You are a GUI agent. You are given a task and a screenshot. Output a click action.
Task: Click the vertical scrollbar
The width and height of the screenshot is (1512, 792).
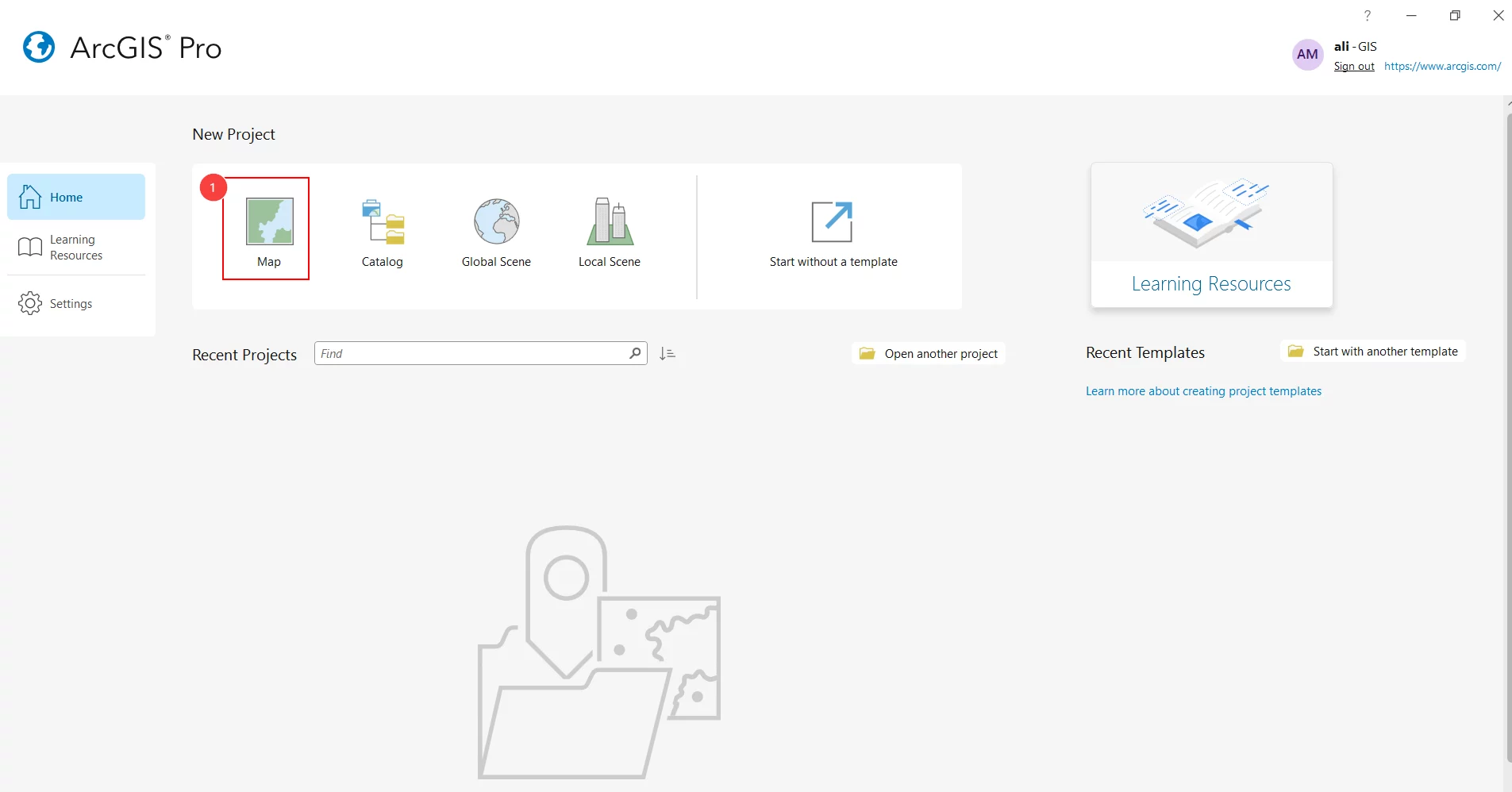coord(1508,436)
